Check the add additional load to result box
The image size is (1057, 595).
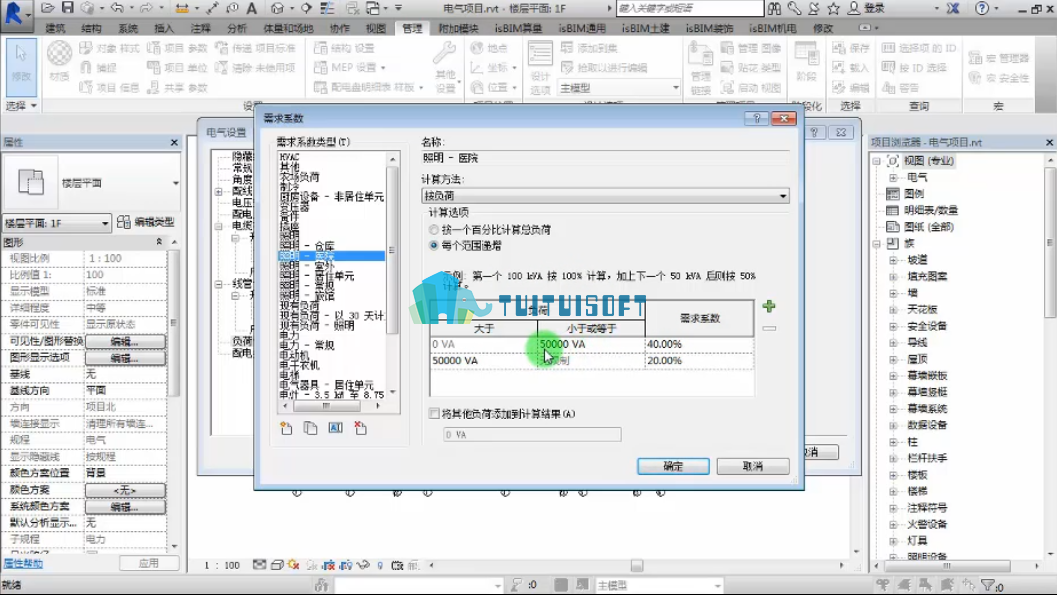coord(434,414)
